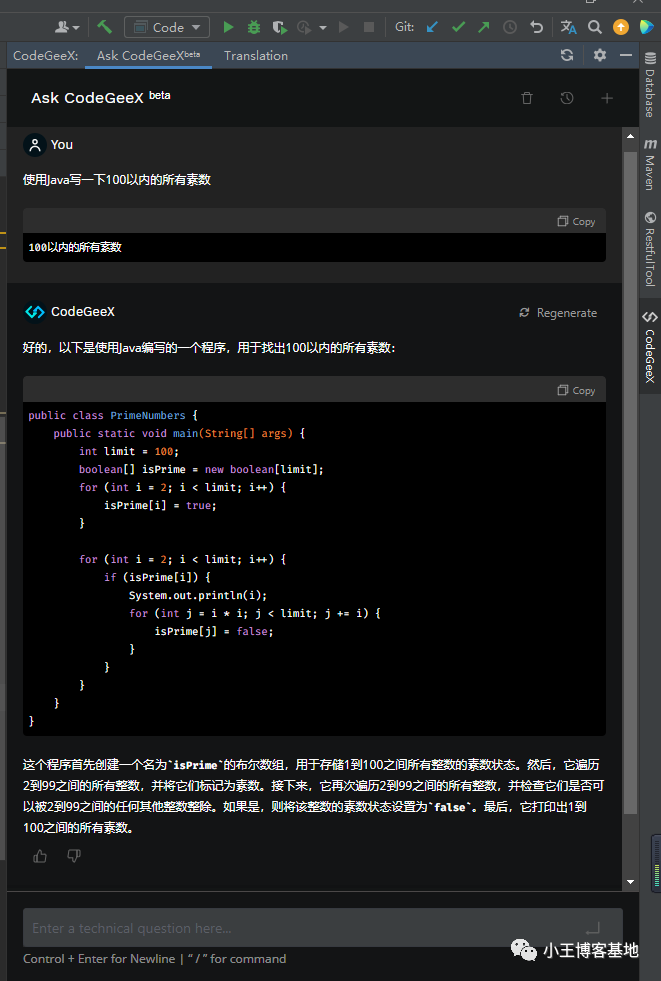The width and height of the screenshot is (661, 981).
Task: Click the 'public class PrimeNumbers' code line
Action: [113, 415]
